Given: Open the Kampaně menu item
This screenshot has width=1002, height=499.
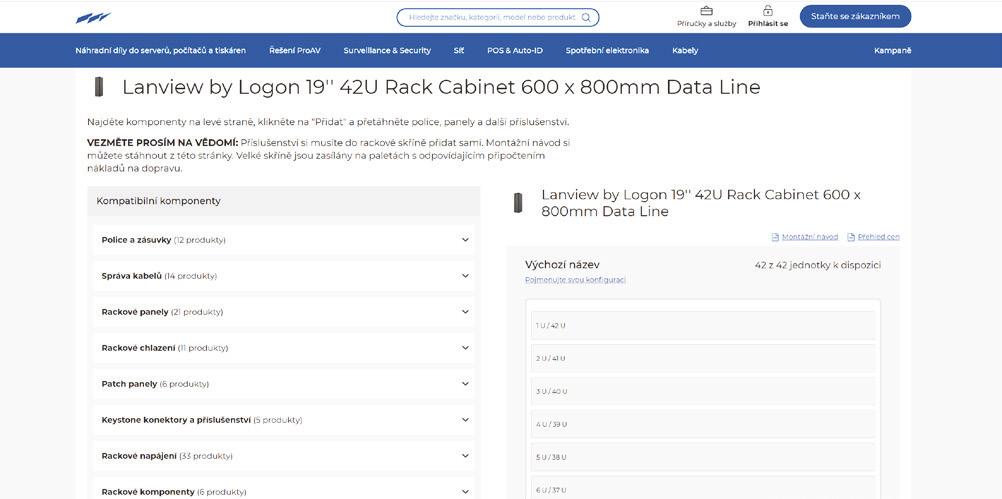Looking at the screenshot, I should click(x=893, y=50).
